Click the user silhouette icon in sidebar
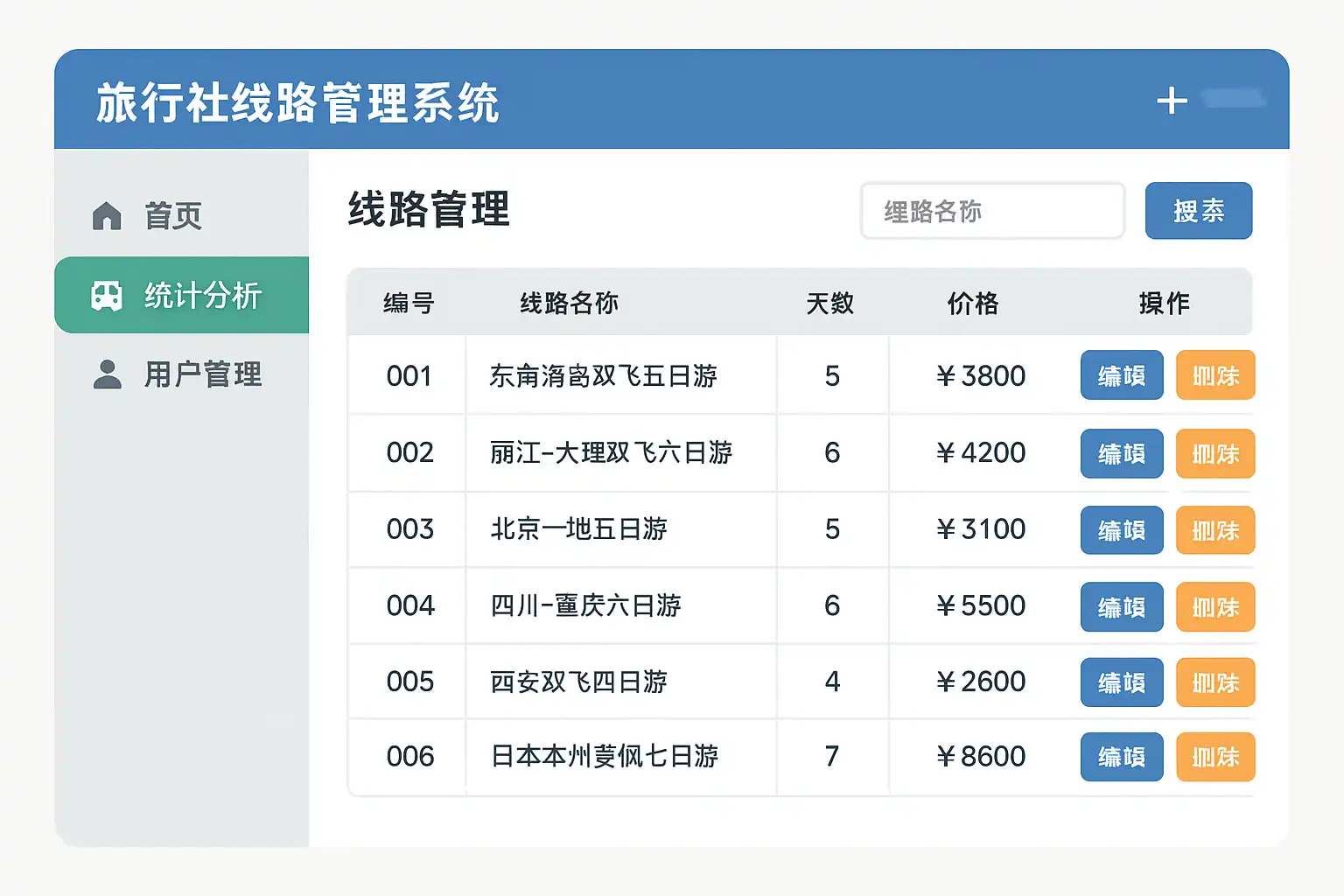The height and width of the screenshot is (896, 1344). [107, 374]
